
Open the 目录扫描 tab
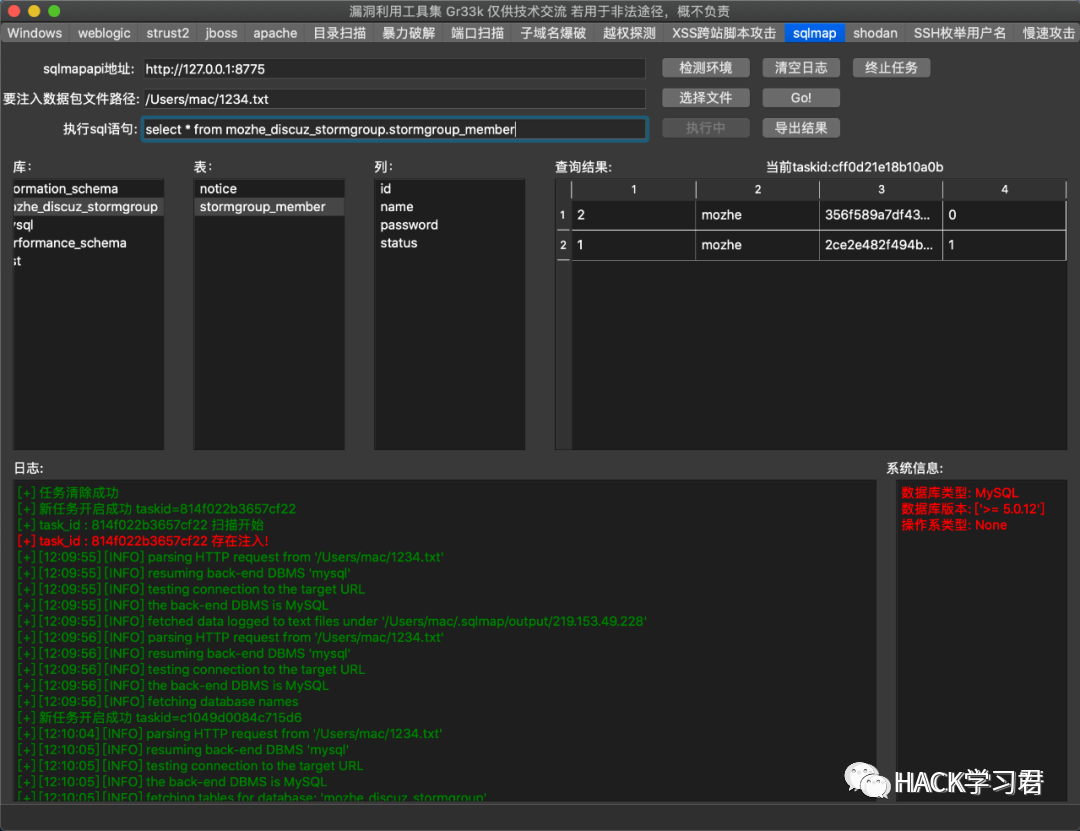click(340, 33)
